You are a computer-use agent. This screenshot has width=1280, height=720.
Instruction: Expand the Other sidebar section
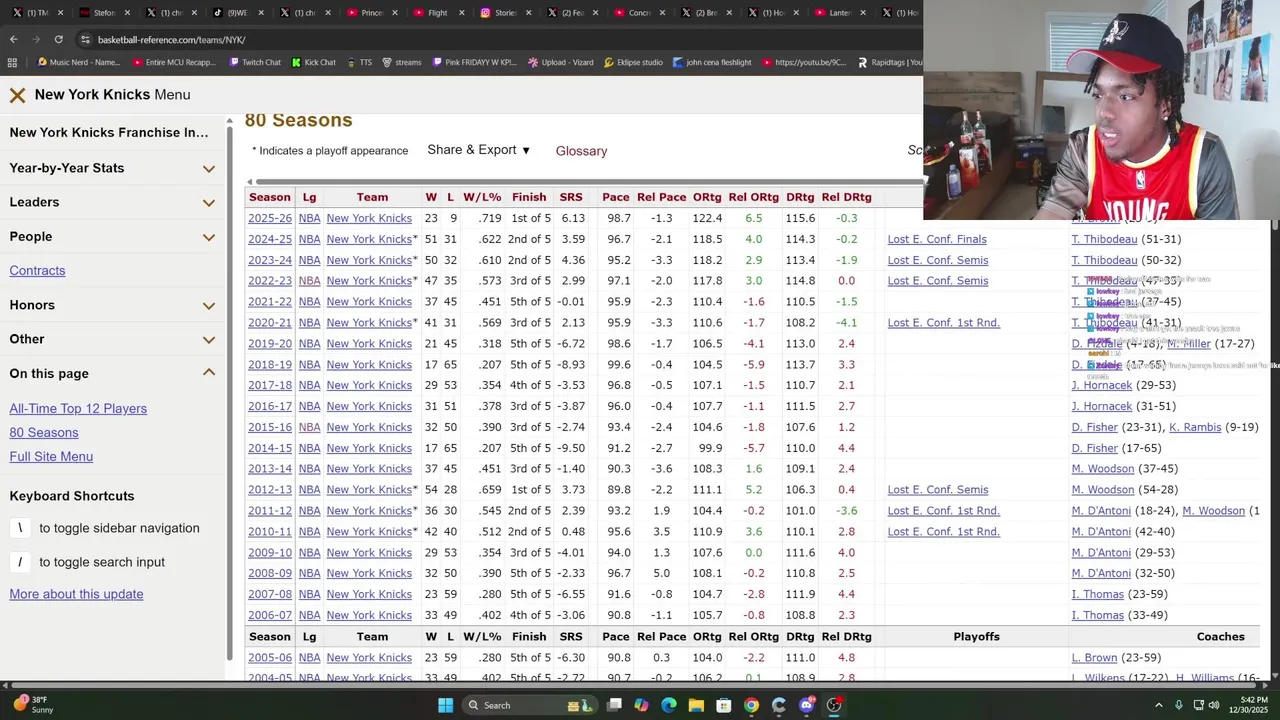[112, 339]
